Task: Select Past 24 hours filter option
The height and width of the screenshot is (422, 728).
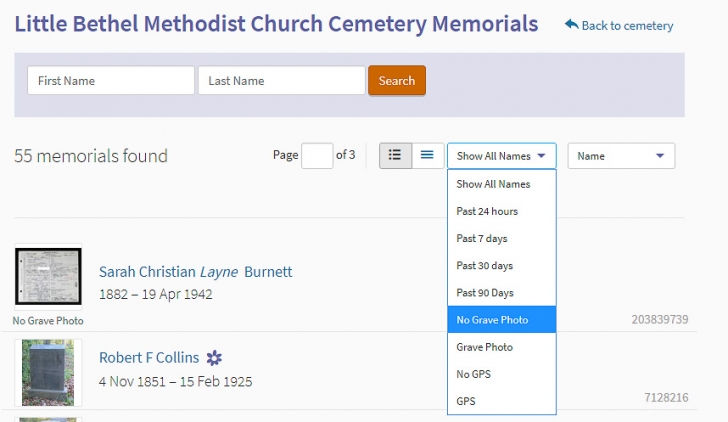Action: 501,211
